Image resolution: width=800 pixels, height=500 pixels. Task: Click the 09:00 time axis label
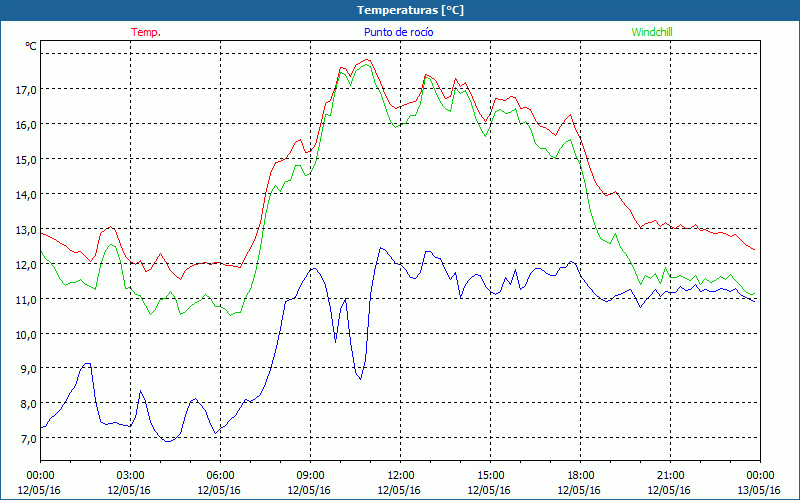click(310, 476)
